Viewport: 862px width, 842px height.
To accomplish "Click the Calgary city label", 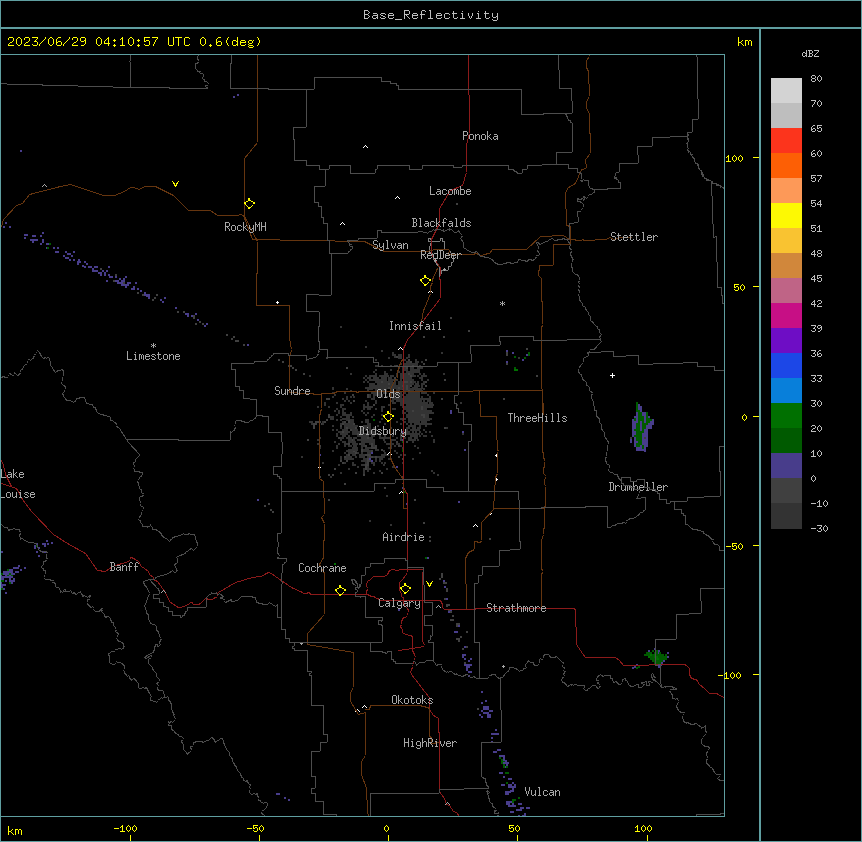I will tap(399, 603).
